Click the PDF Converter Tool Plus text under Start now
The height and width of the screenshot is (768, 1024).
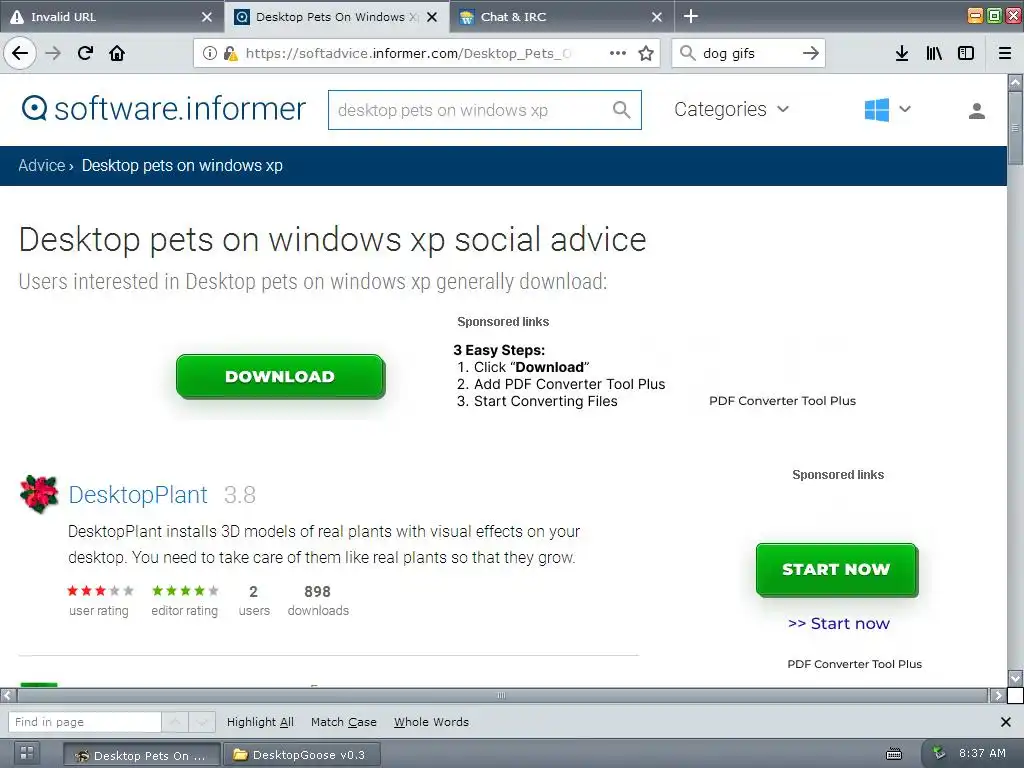[x=854, y=664]
